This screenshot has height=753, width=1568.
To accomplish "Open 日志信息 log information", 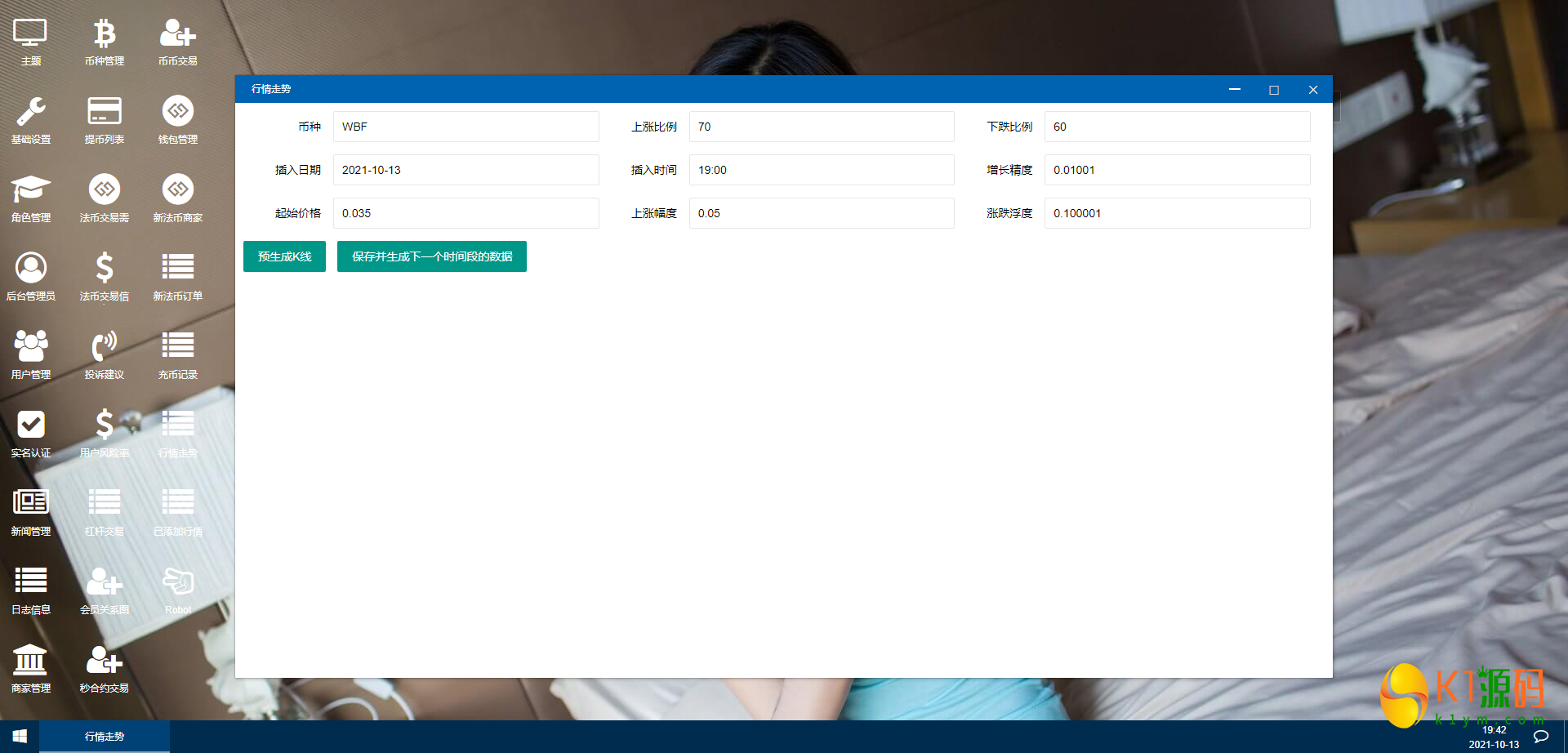I will click(30, 590).
